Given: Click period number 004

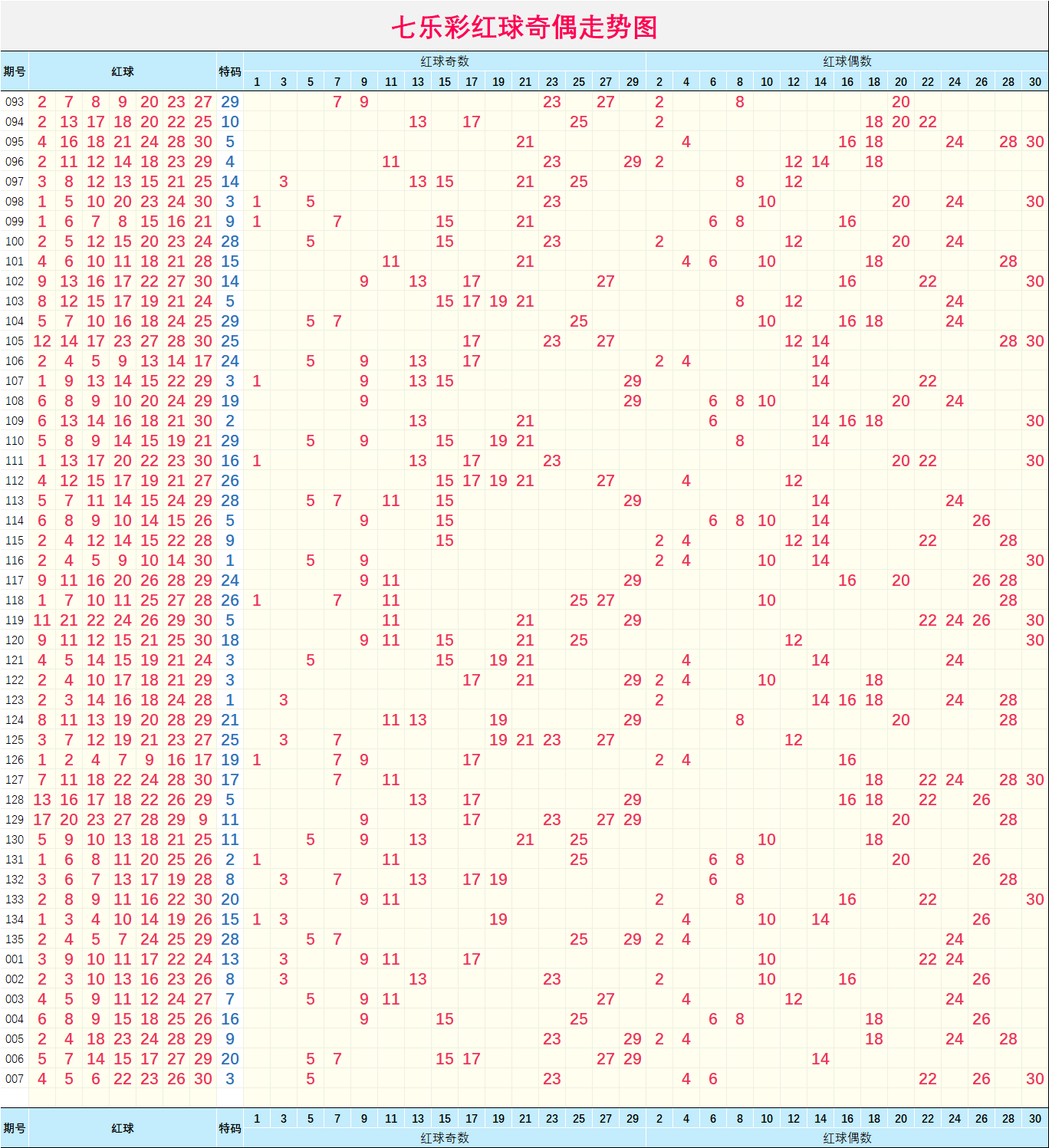Looking at the screenshot, I should [15, 1019].
